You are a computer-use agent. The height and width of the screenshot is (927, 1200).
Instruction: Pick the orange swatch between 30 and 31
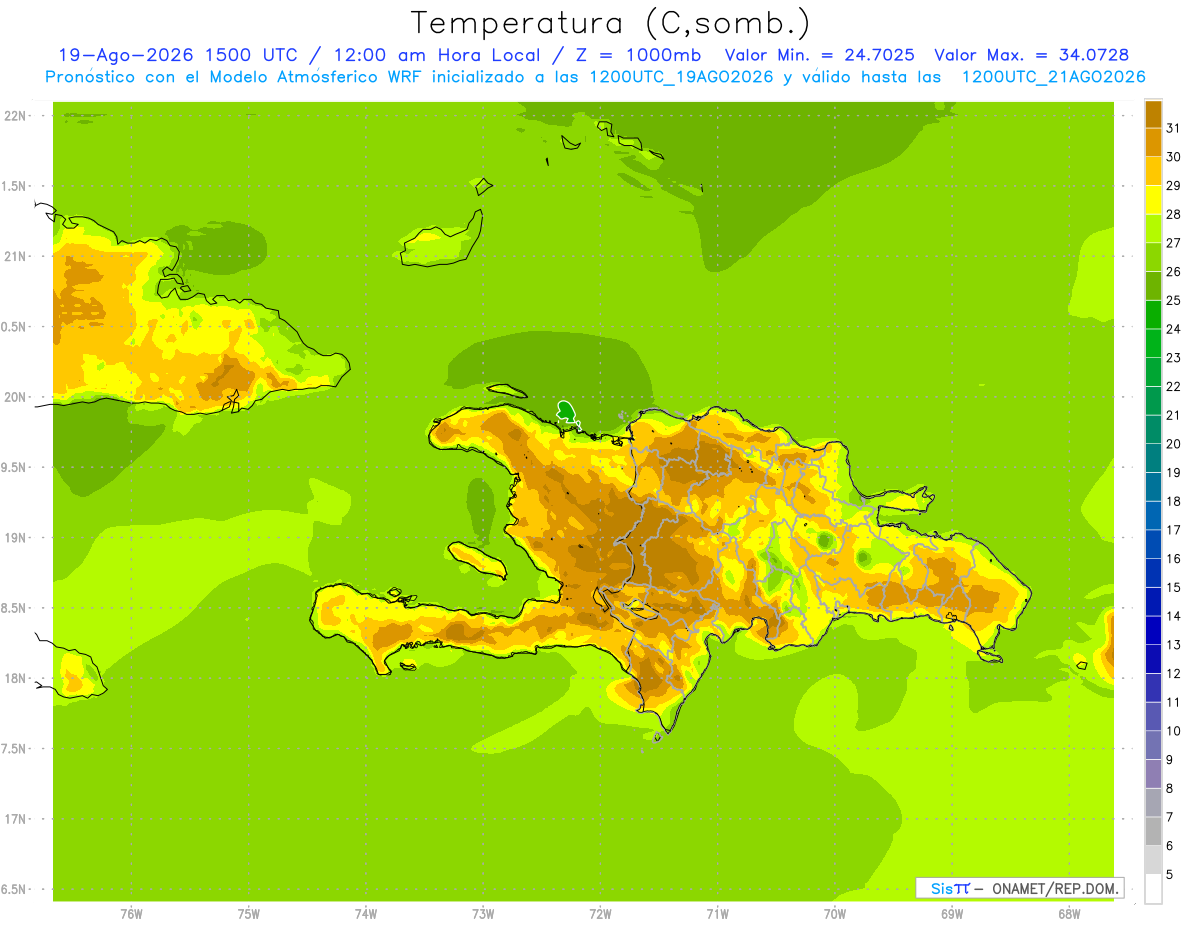[1153, 142]
